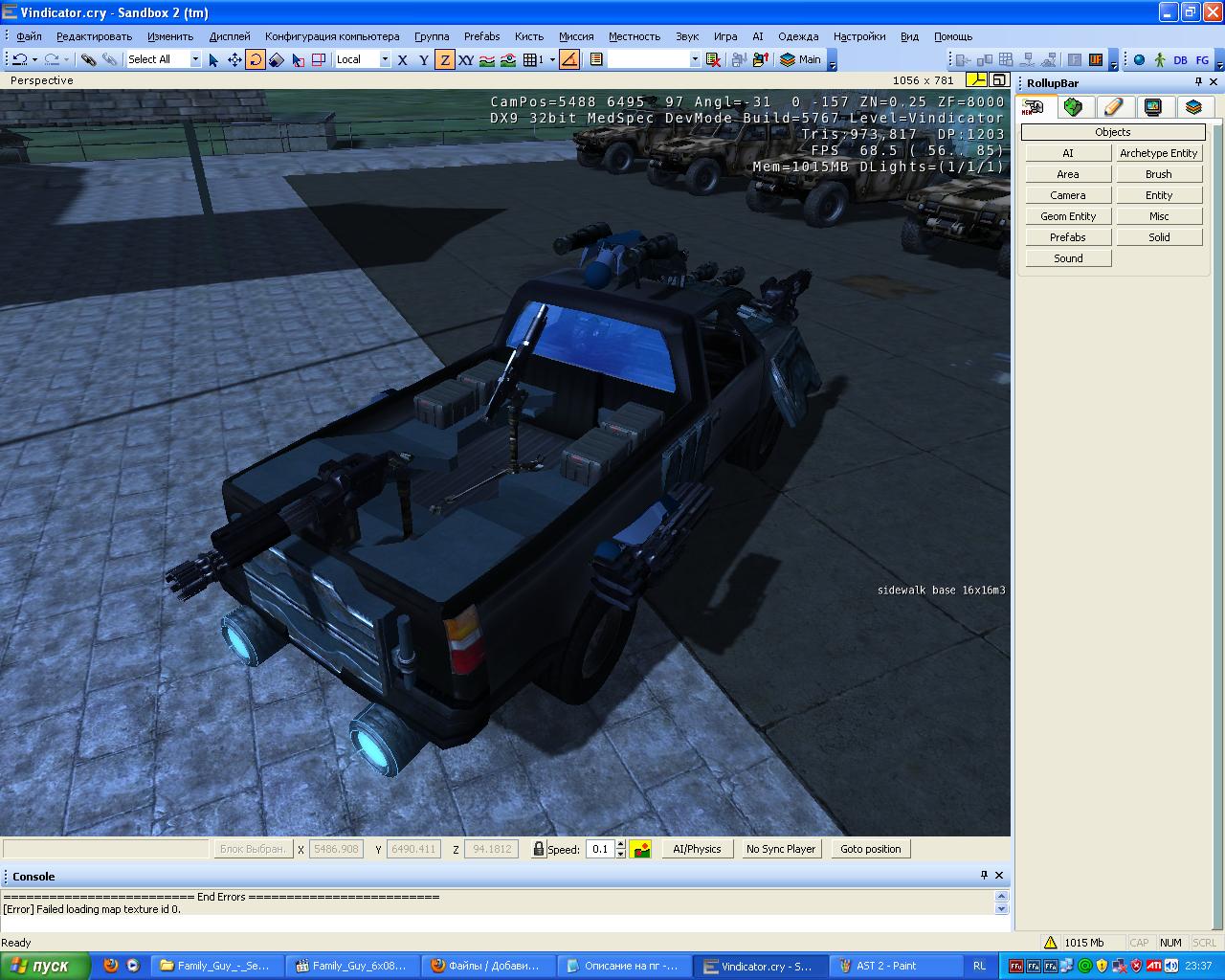Switch RollupBar to Layers tab
1225x980 pixels.
pos(1193,106)
